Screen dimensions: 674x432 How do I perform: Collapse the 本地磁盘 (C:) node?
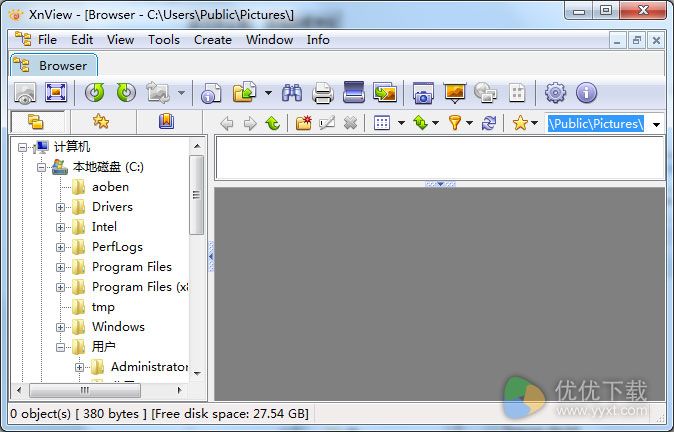42,167
